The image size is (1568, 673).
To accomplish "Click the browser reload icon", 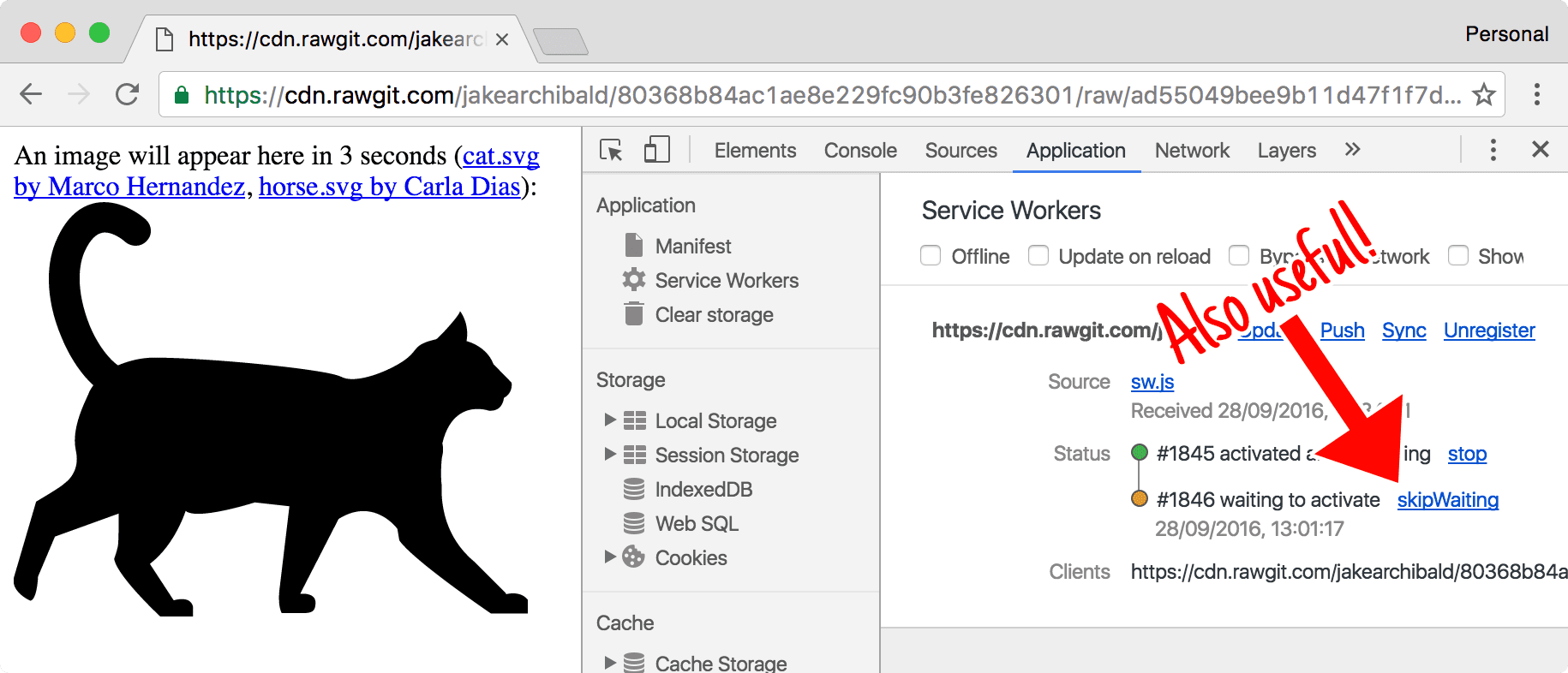I will click(x=128, y=94).
